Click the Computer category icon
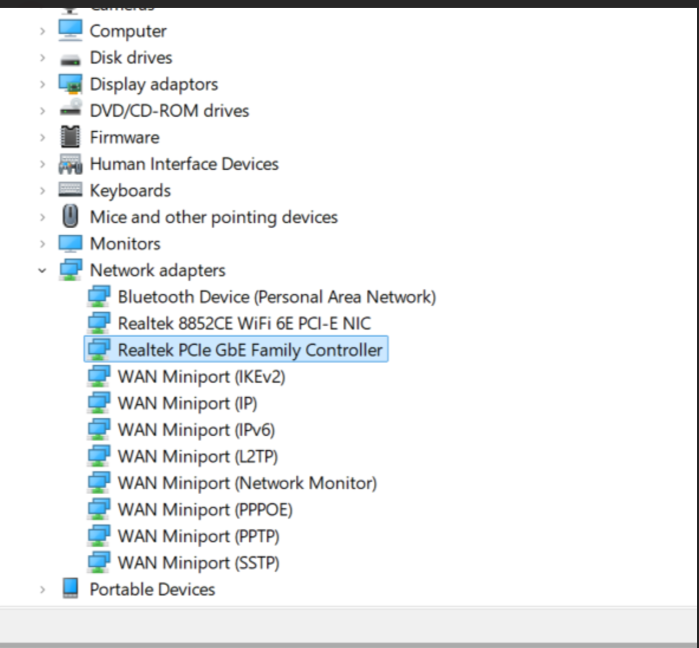The image size is (699, 648). [70, 31]
